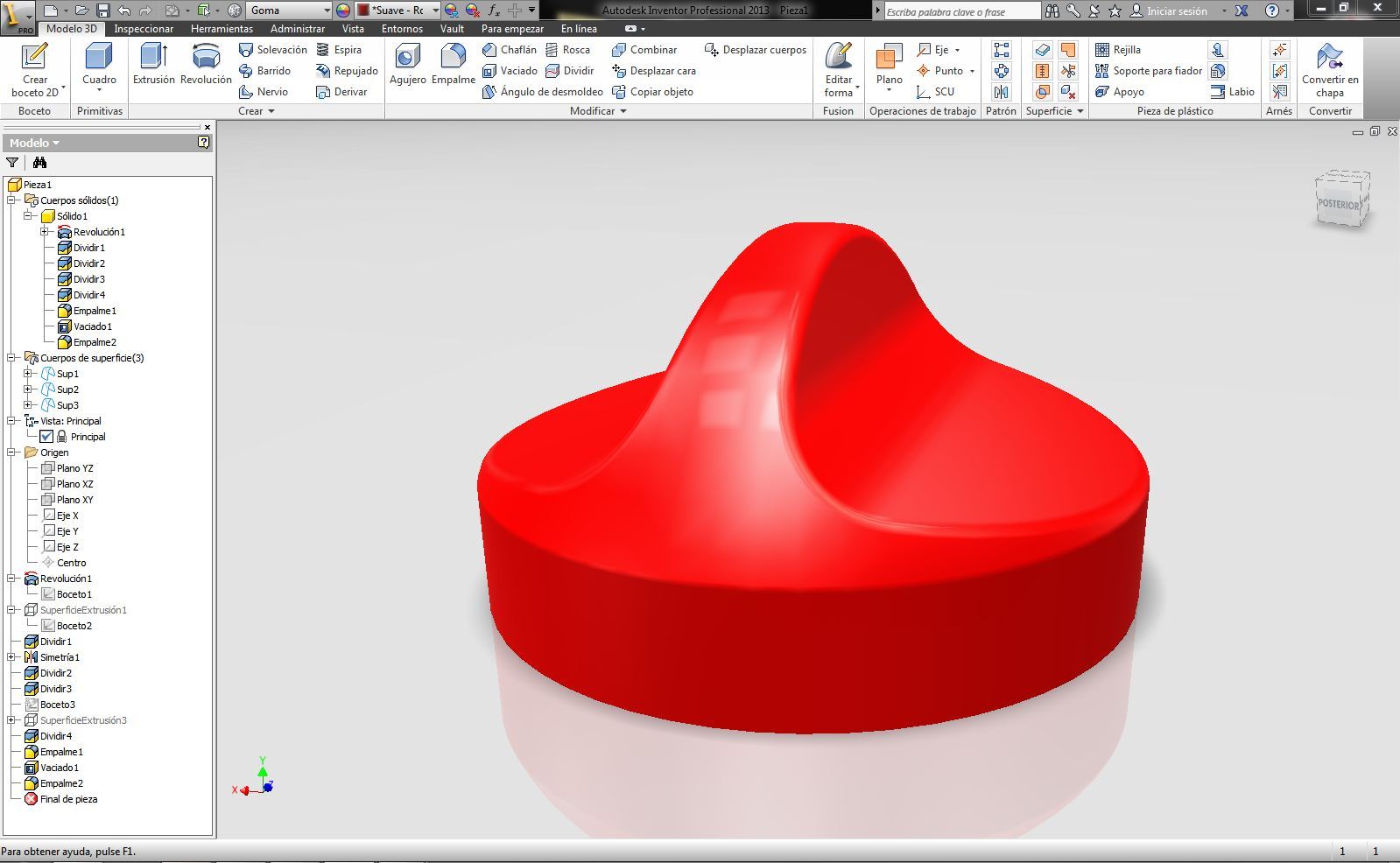Select the Rejilla grill tool

(1118, 50)
